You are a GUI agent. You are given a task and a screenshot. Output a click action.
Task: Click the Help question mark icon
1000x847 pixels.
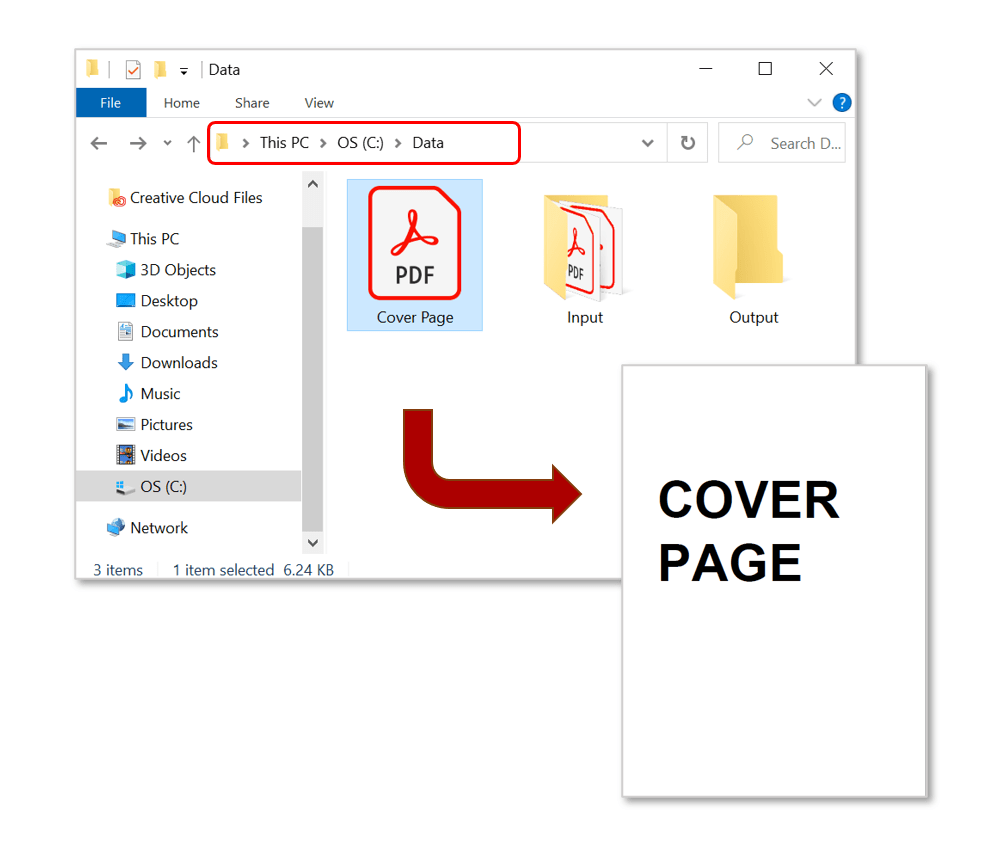click(842, 103)
